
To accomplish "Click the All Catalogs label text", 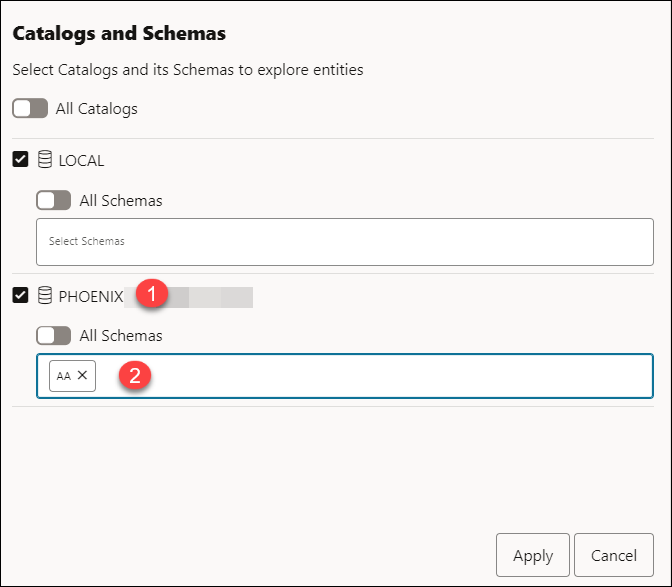I will click(x=97, y=108).
